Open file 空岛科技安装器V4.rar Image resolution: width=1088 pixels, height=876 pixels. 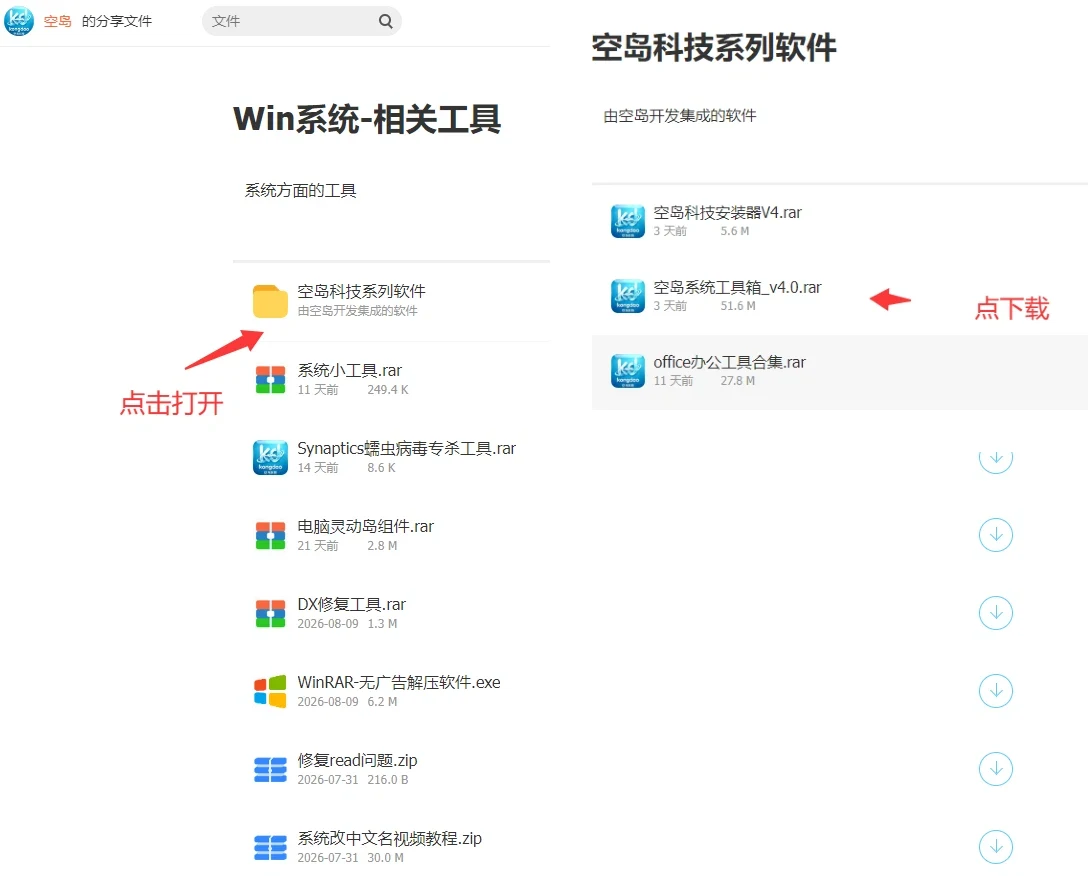pos(727,213)
